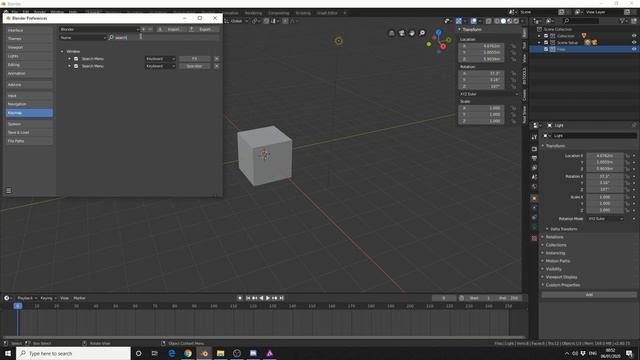This screenshot has height=360, width=640.
Task: Toggle the Scene Setup exclude checkbox
Action: point(546,42)
